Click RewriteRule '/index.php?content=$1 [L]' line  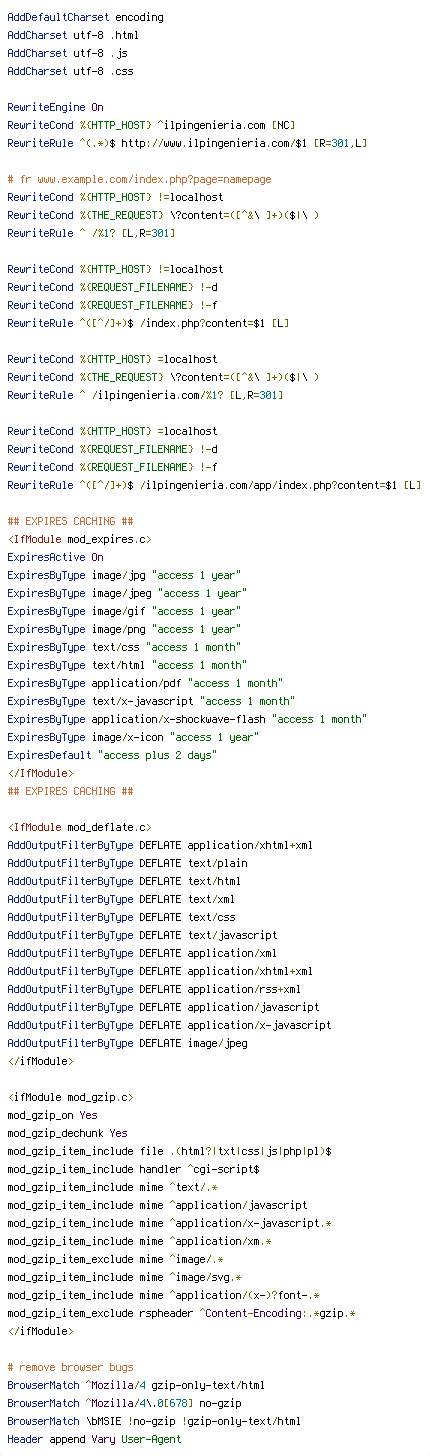(148, 323)
